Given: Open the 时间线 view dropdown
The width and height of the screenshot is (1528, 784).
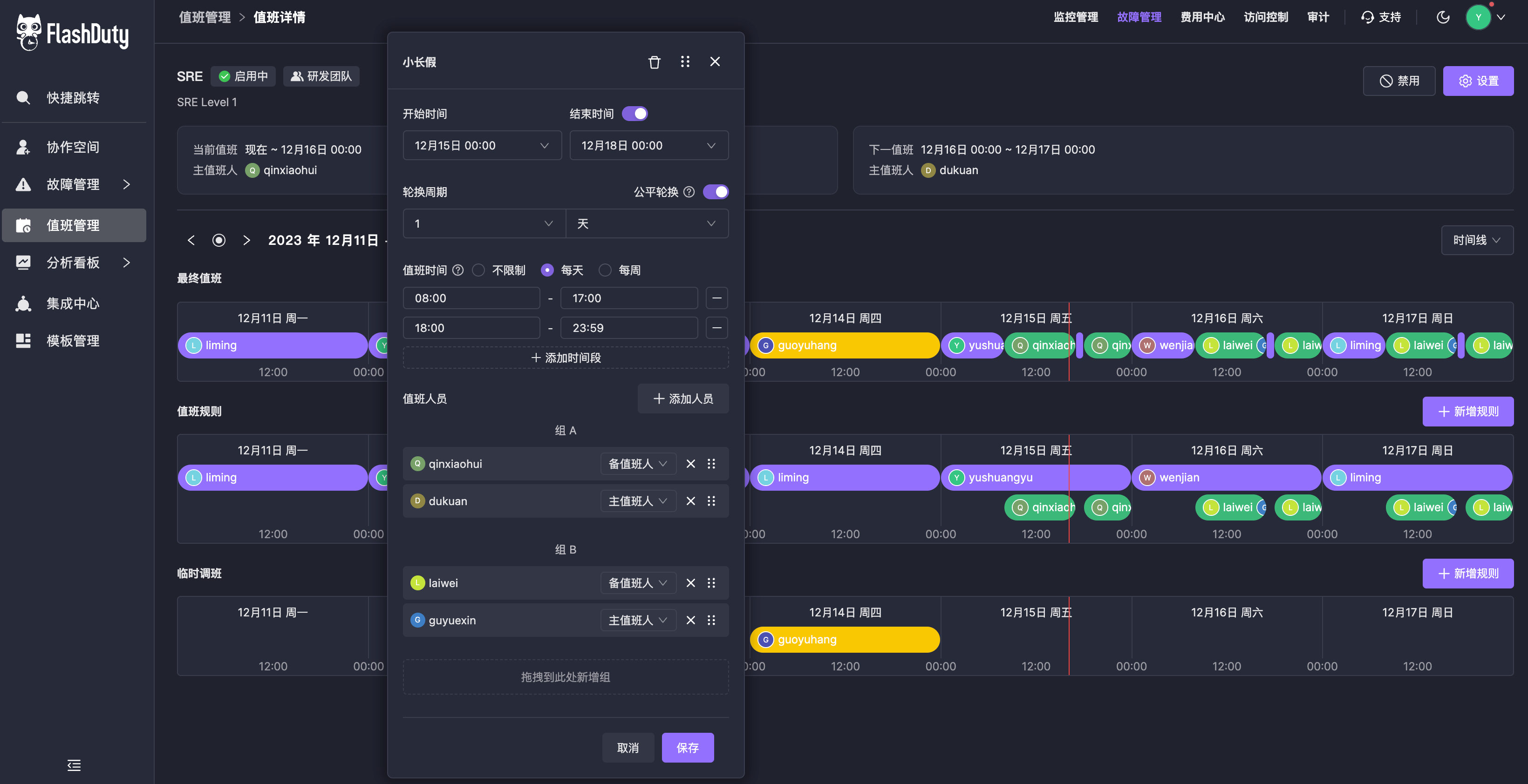Looking at the screenshot, I should point(1476,241).
